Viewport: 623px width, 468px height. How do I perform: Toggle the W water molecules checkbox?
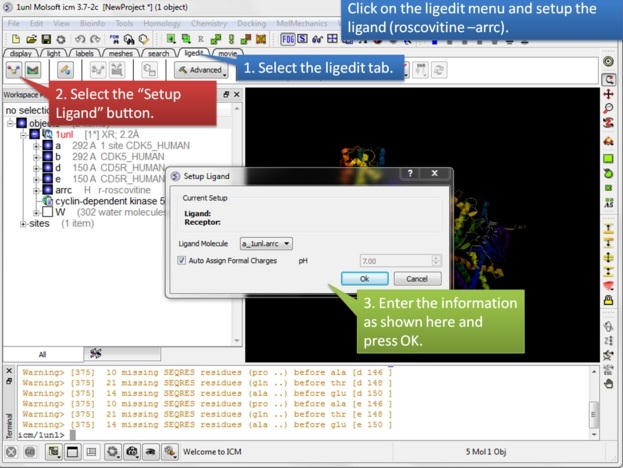coord(48,212)
